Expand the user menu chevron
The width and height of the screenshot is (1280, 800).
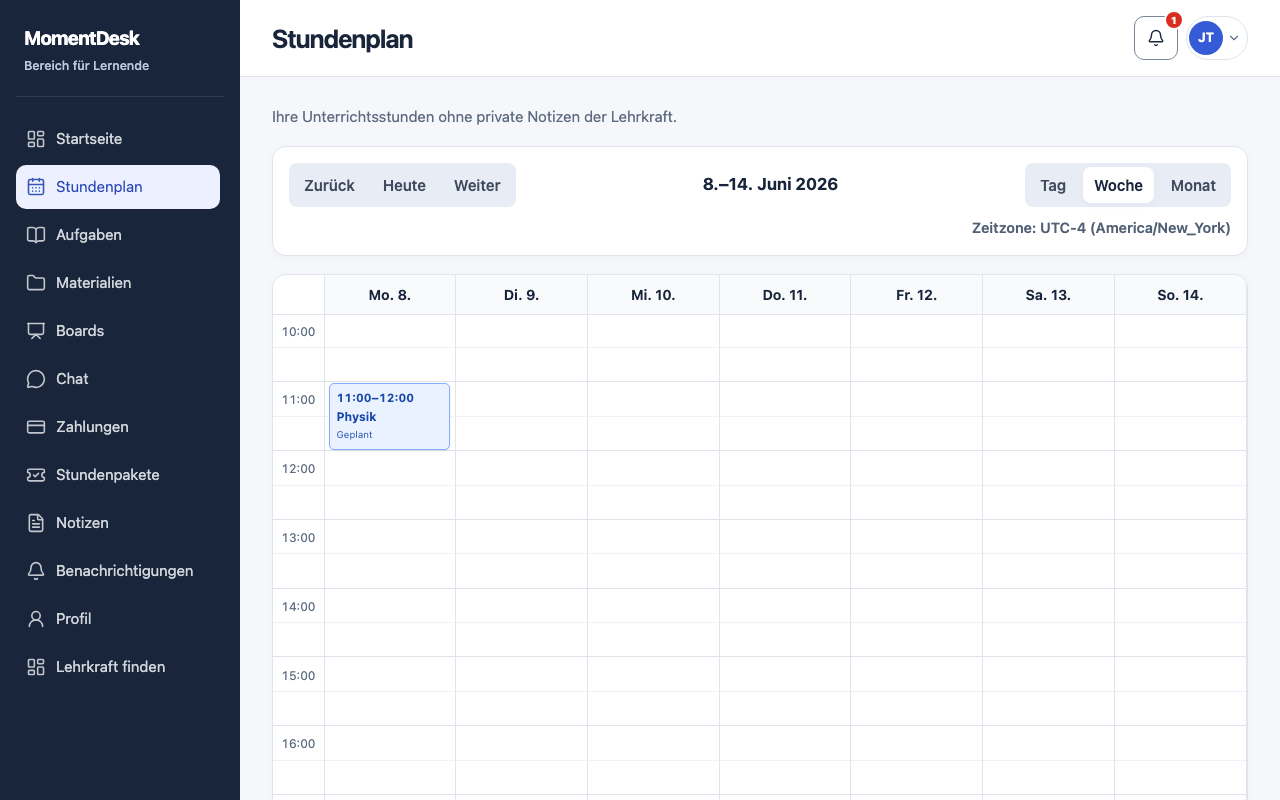(1234, 38)
